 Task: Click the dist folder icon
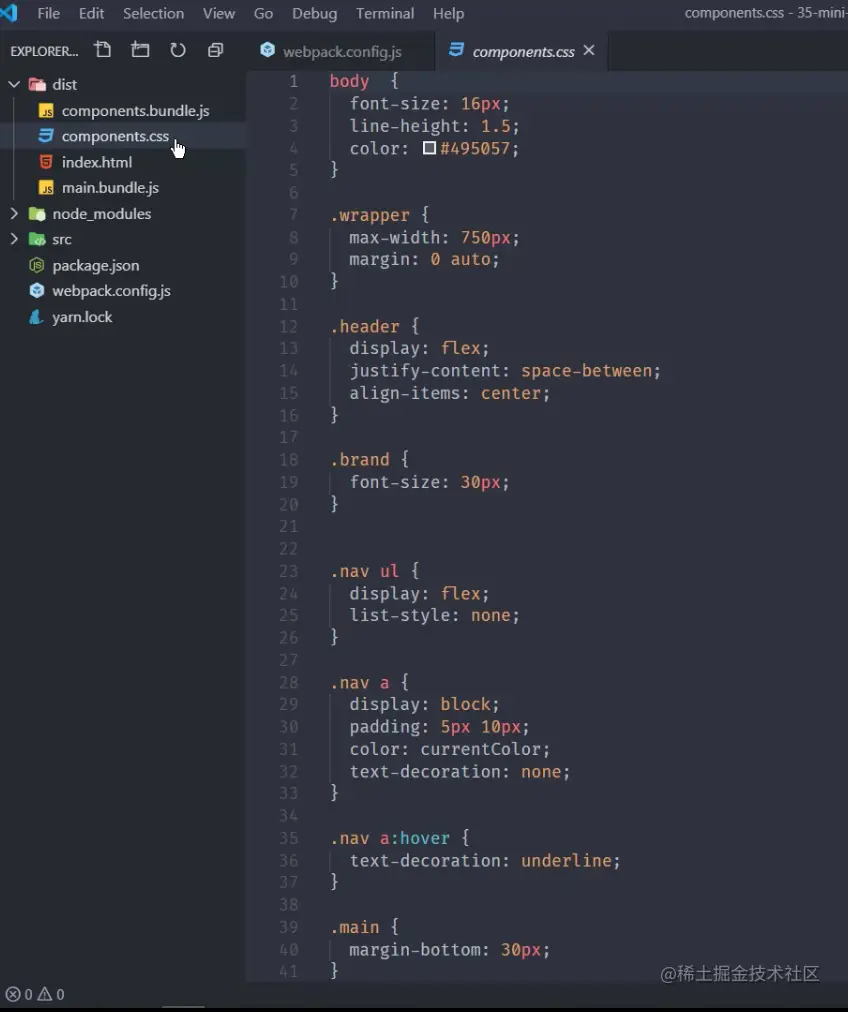coord(37,85)
